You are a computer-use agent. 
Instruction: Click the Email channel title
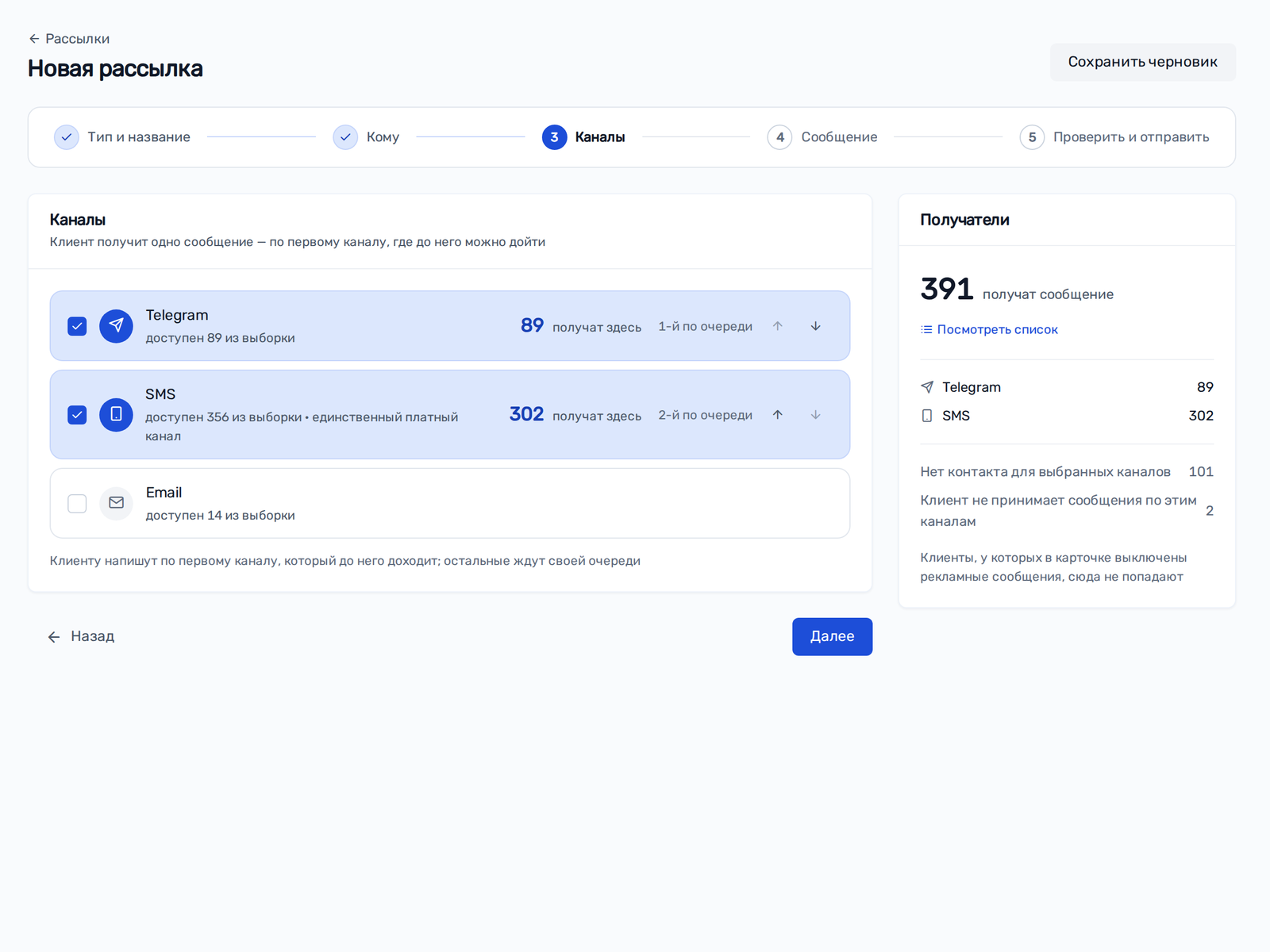tap(164, 493)
